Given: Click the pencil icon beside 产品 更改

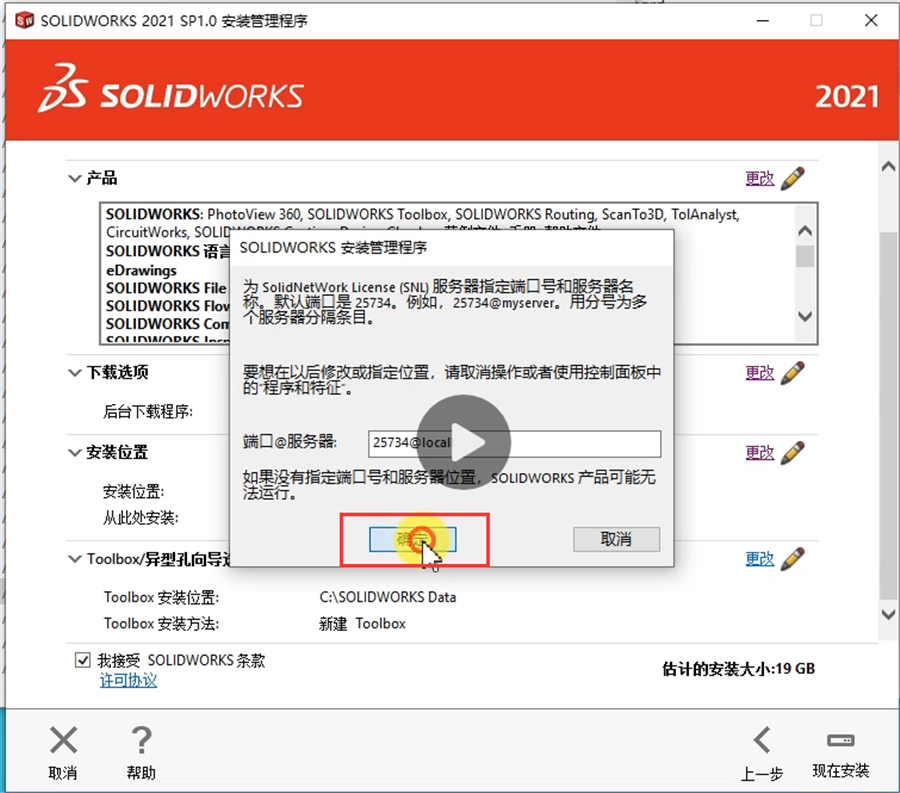Looking at the screenshot, I should coord(793,178).
